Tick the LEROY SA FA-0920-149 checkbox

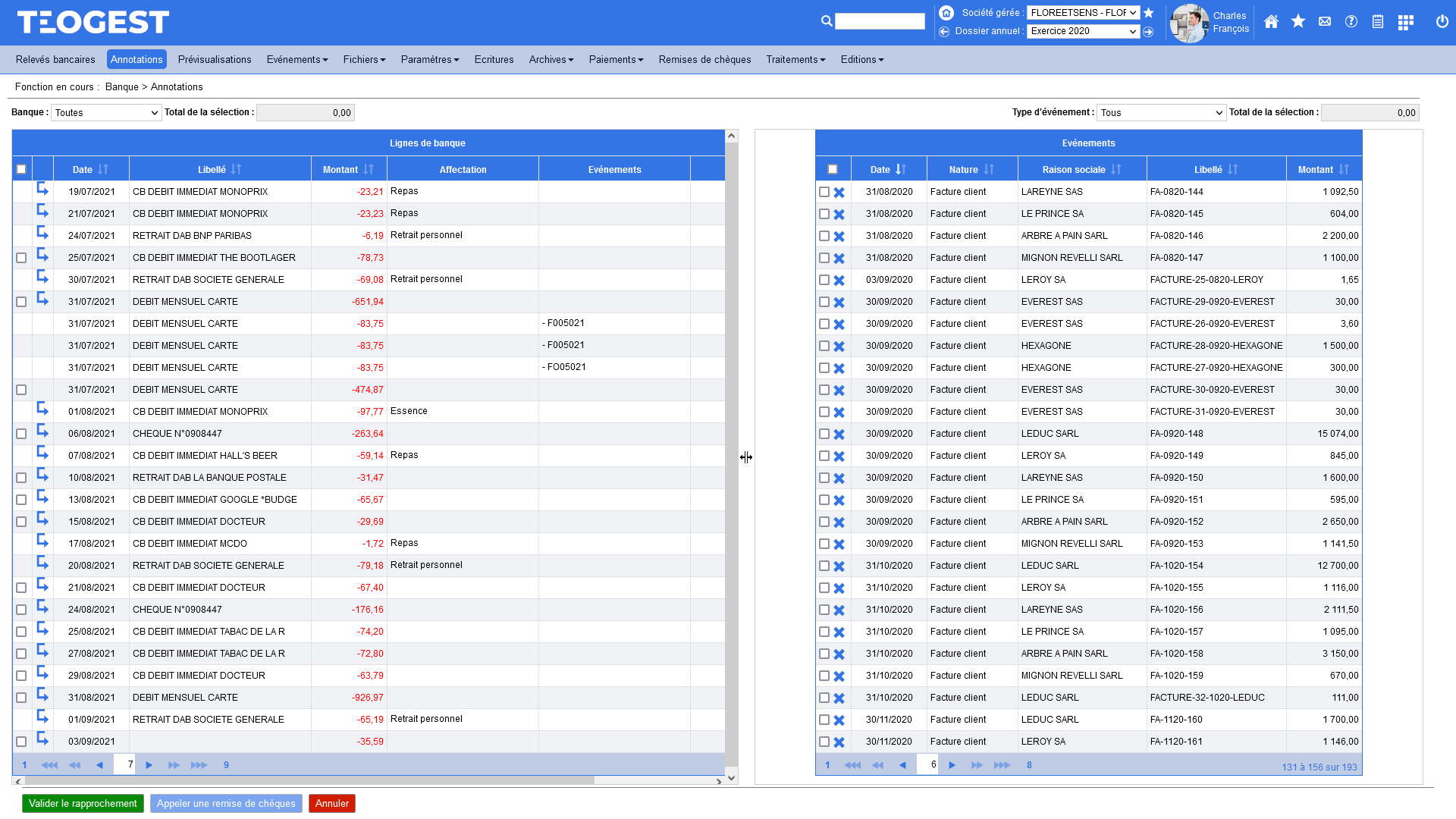click(824, 456)
